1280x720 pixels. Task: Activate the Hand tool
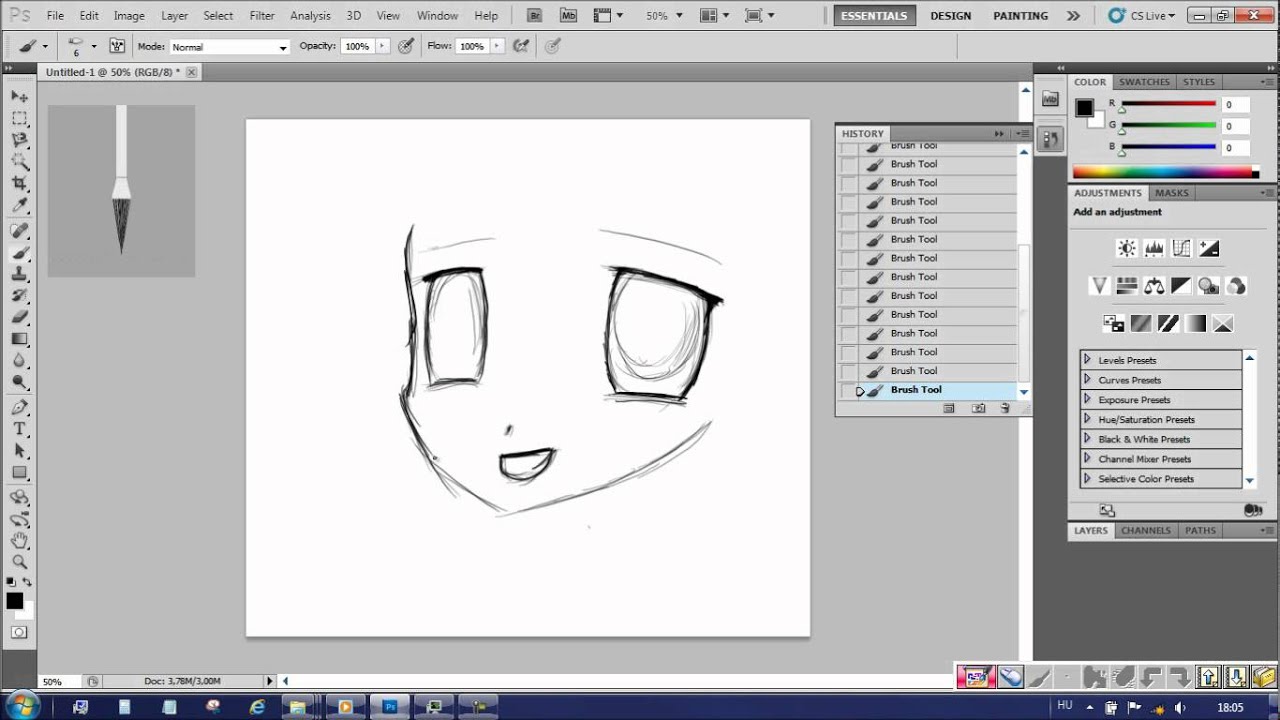tap(19, 541)
